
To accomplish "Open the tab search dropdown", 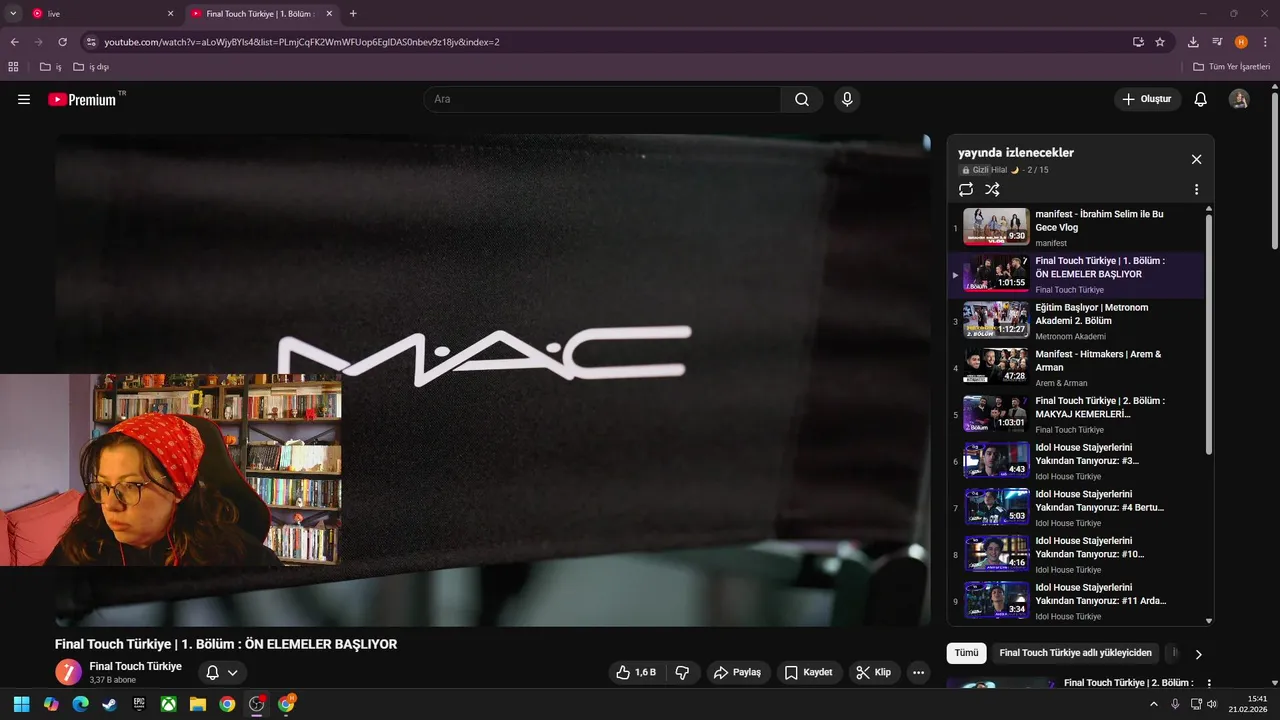I will (x=13, y=14).
